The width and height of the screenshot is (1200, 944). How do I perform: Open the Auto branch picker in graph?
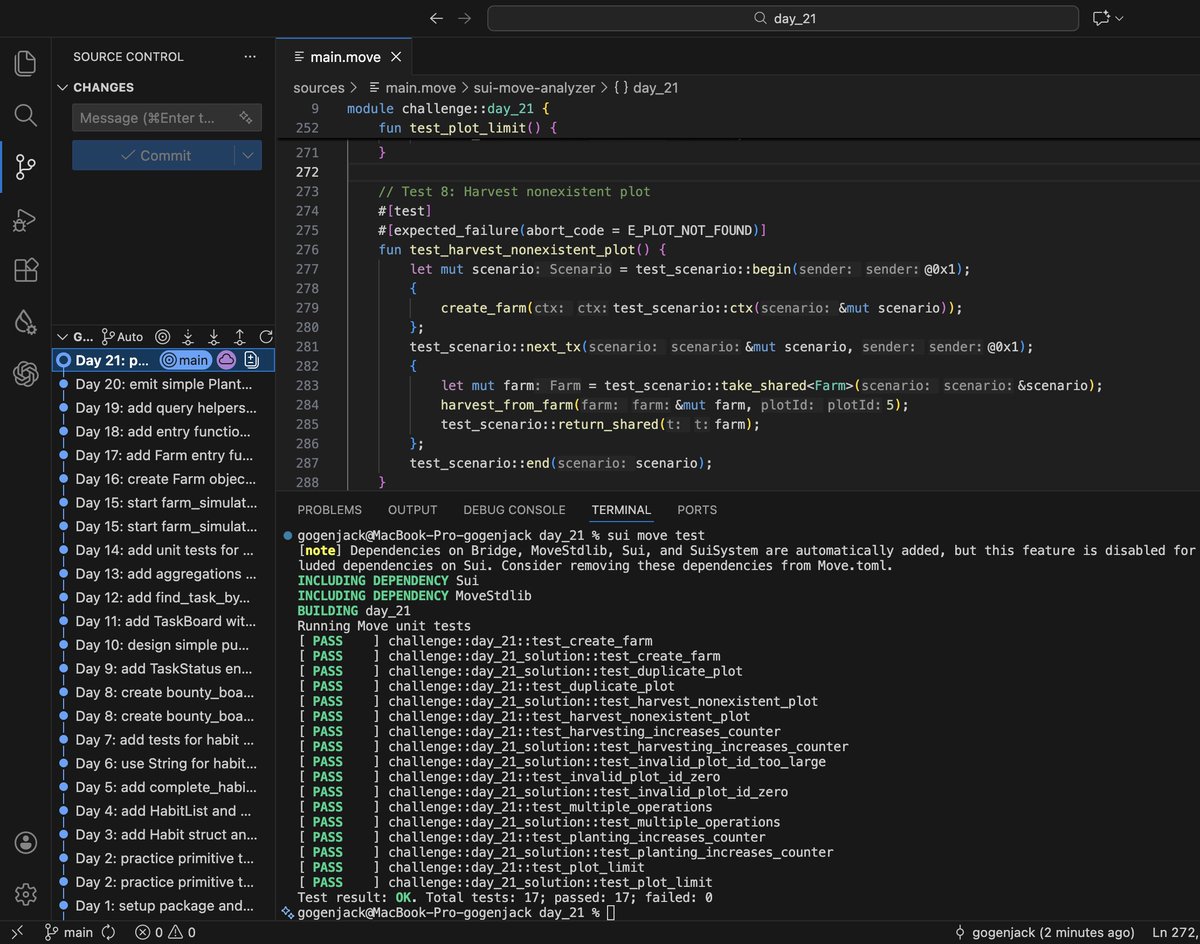coord(122,337)
